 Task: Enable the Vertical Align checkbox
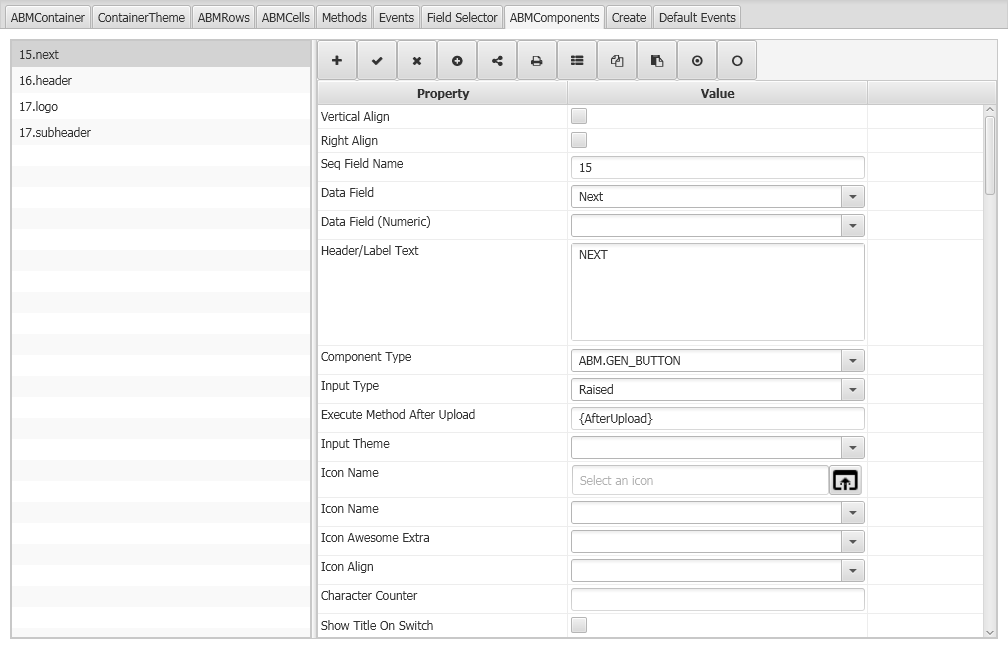coord(579,117)
